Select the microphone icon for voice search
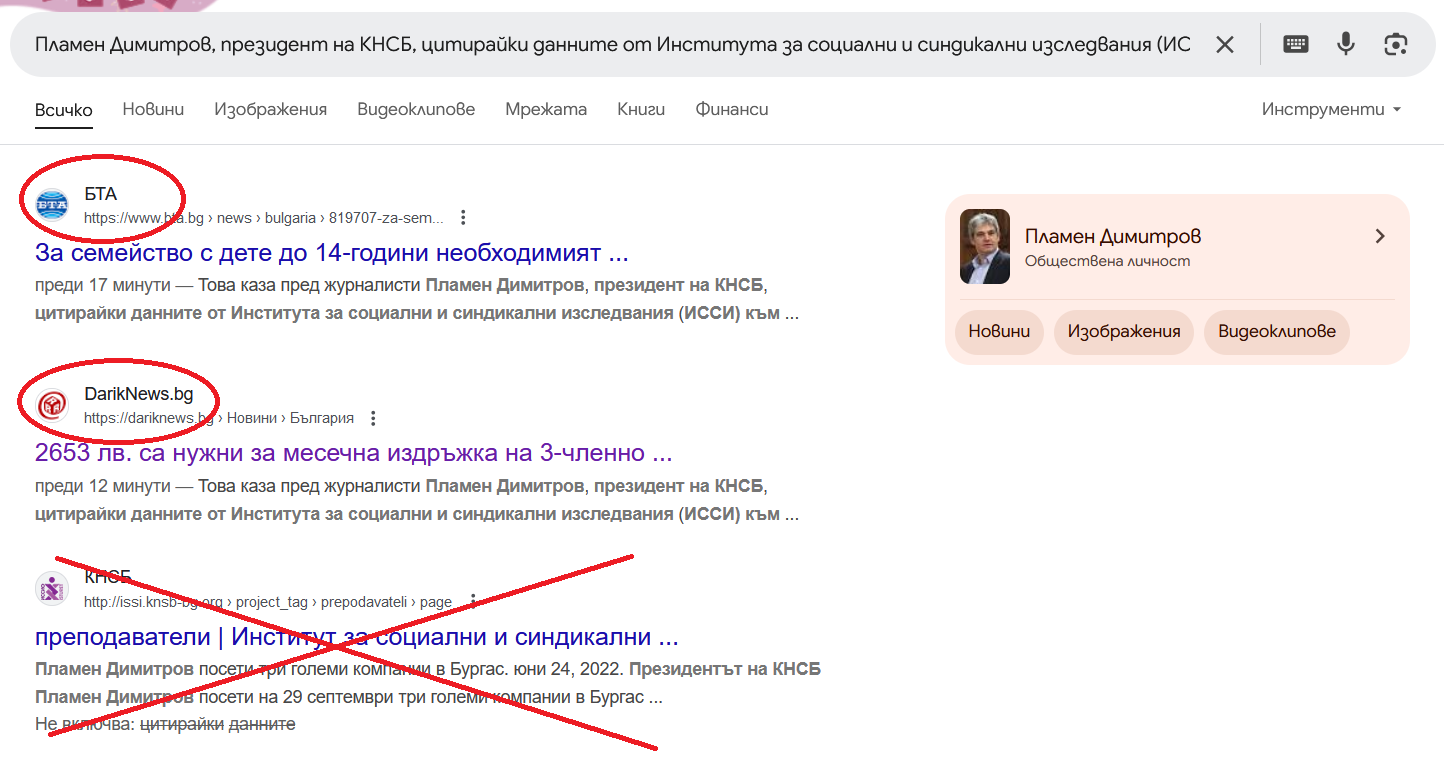1444x765 pixels. click(x=1345, y=43)
